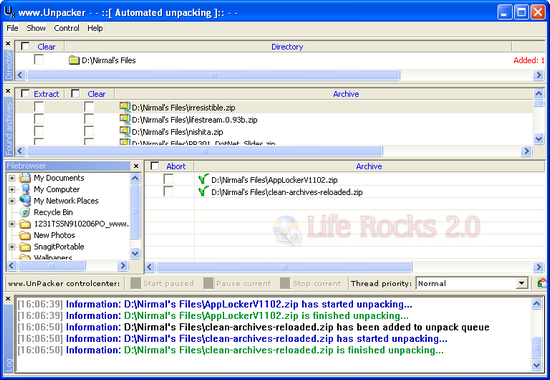Screen dimensions: 550x380
Task: Click Filebrowser horizontal scroll right arrow
Action: tap(123, 265)
